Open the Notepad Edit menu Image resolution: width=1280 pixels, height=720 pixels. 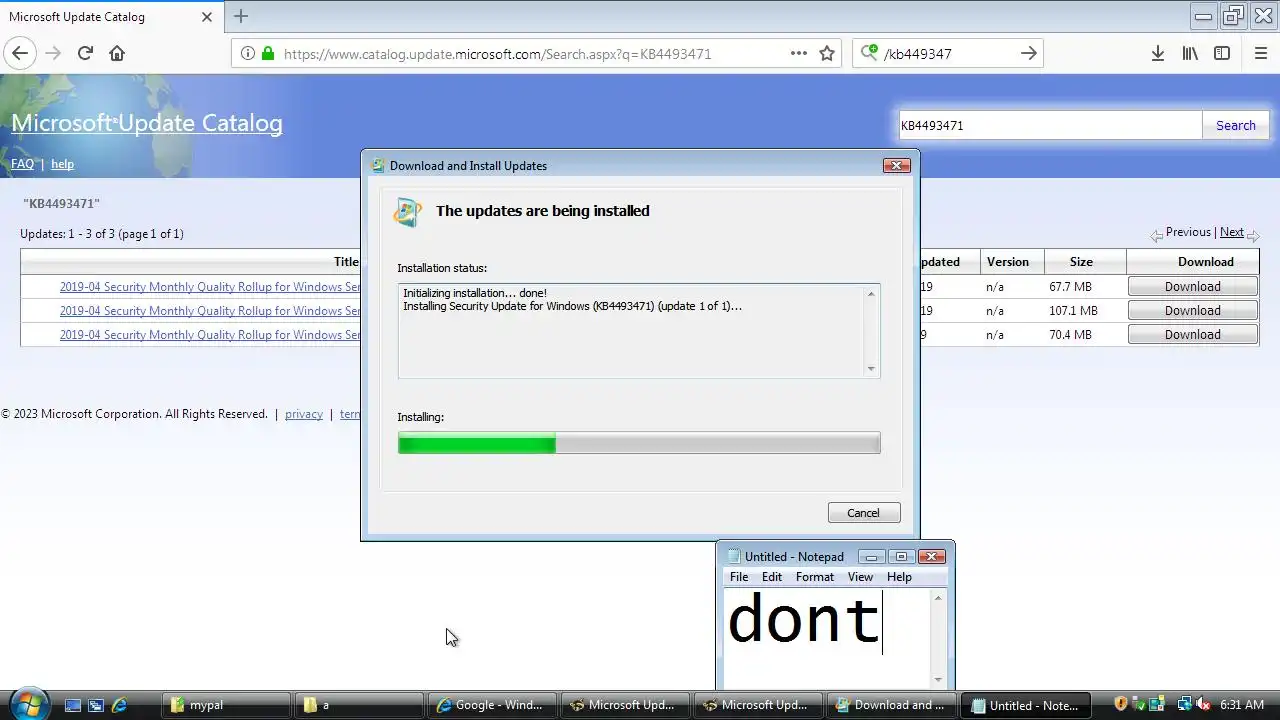772,577
